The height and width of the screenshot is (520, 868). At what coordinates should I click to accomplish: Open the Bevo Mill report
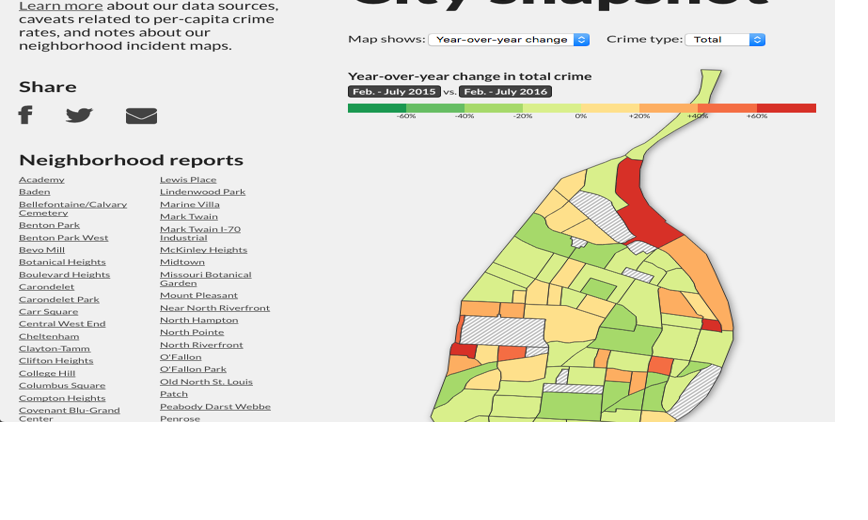42,250
